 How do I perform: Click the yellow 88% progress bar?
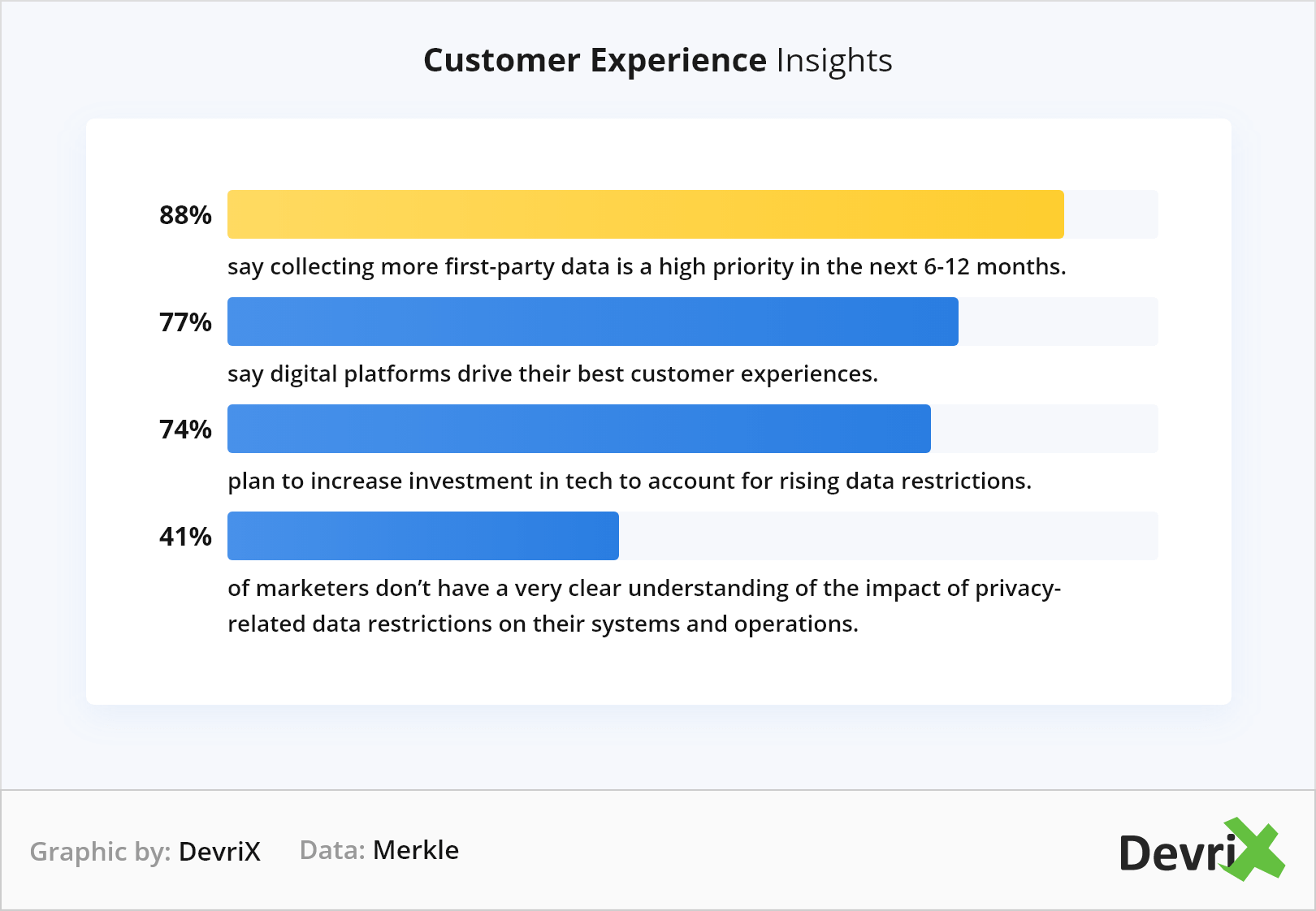(x=645, y=214)
